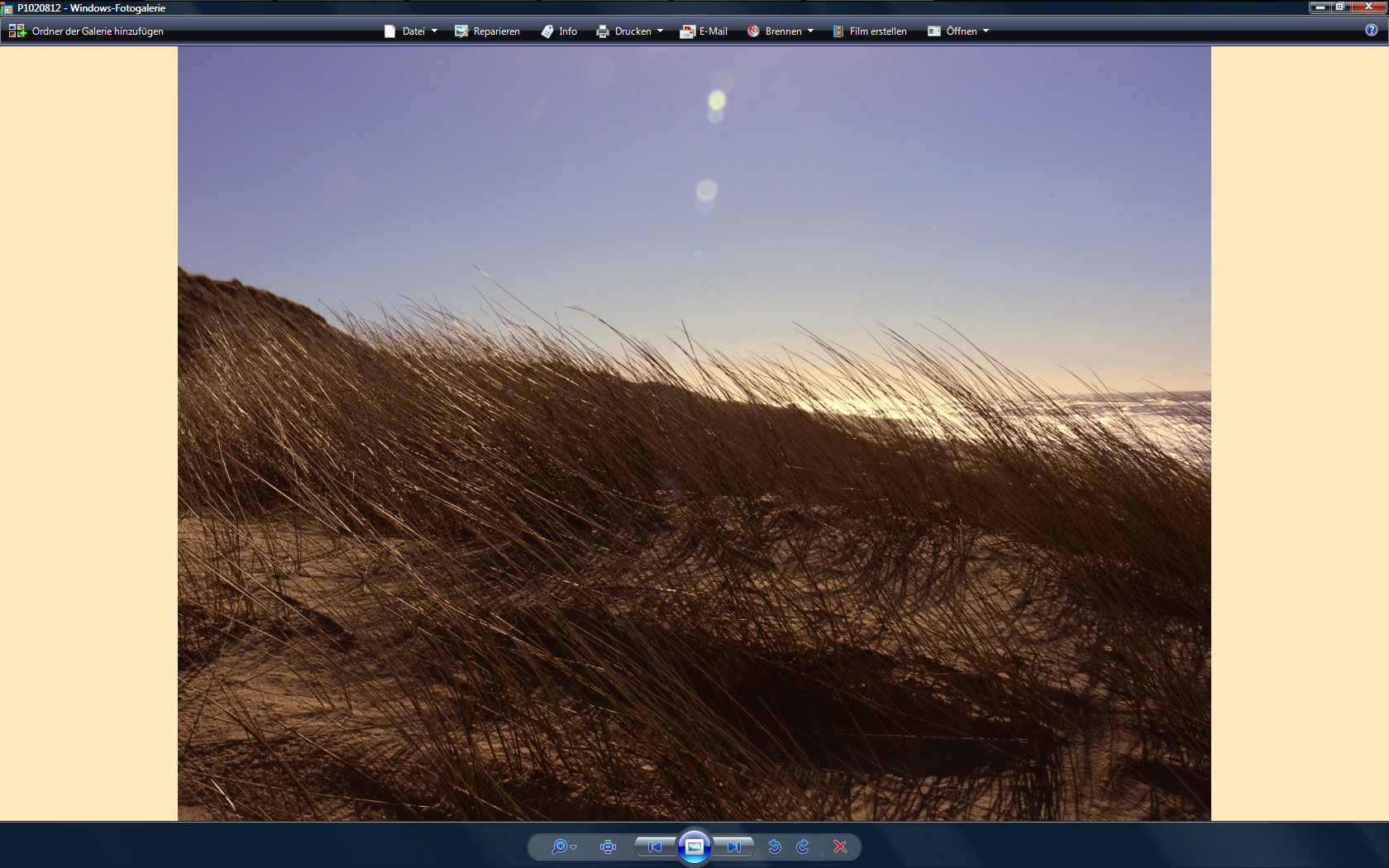Rotate the photo counterclockwise
This screenshot has width=1389, height=868.
click(775, 847)
